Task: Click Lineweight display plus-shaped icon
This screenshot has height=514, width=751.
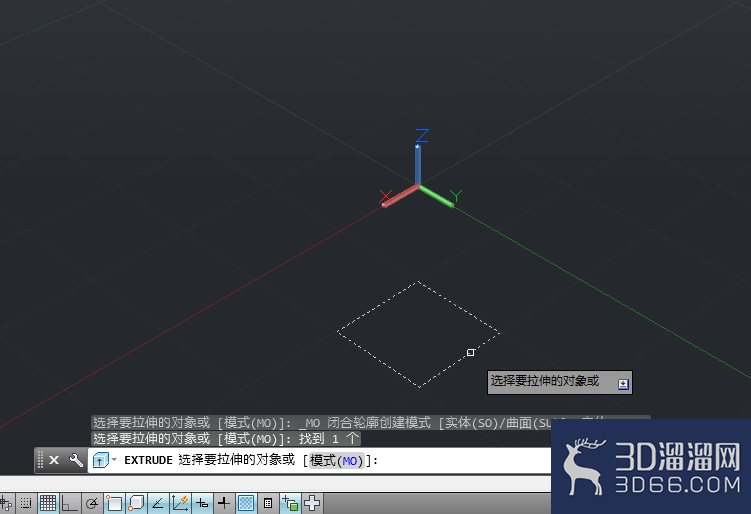Action: (x=224, y=503)
